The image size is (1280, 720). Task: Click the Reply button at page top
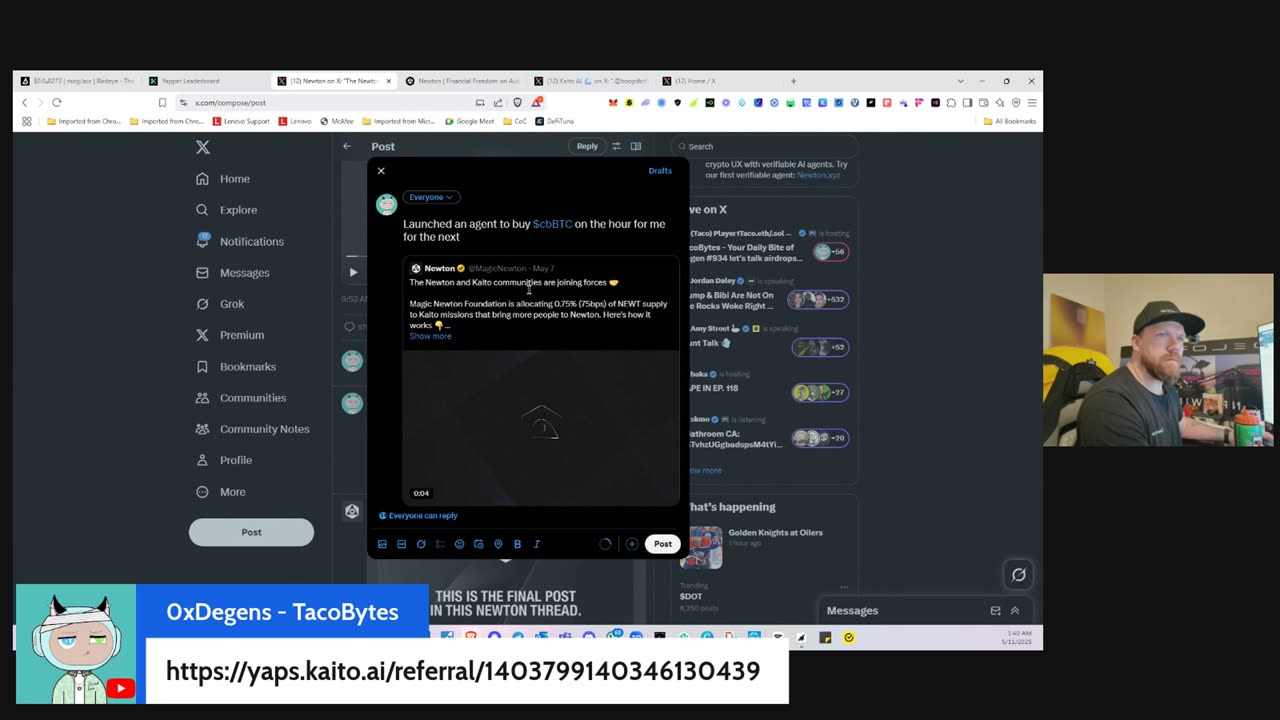587,146
